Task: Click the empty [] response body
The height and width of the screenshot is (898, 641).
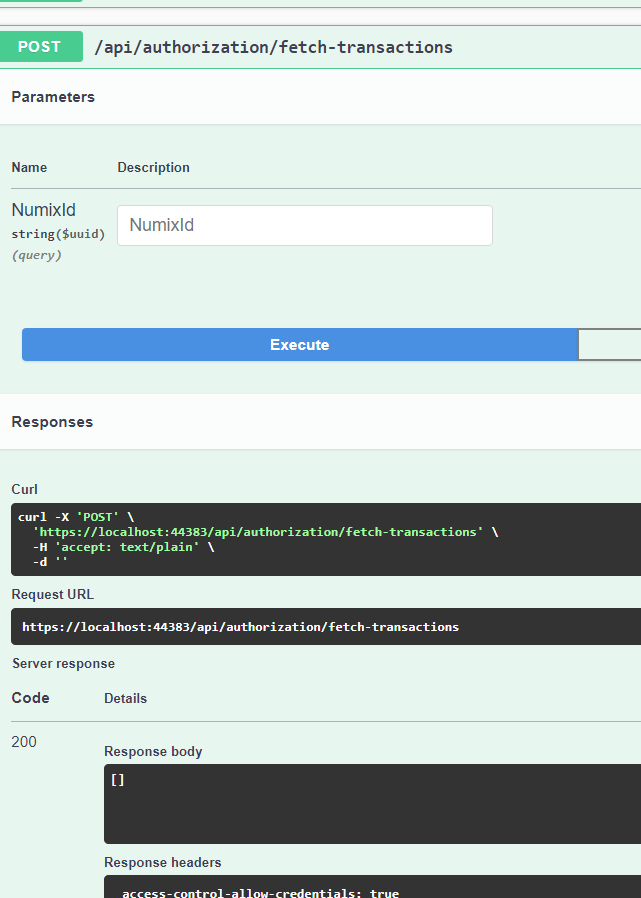Action: 117,780
